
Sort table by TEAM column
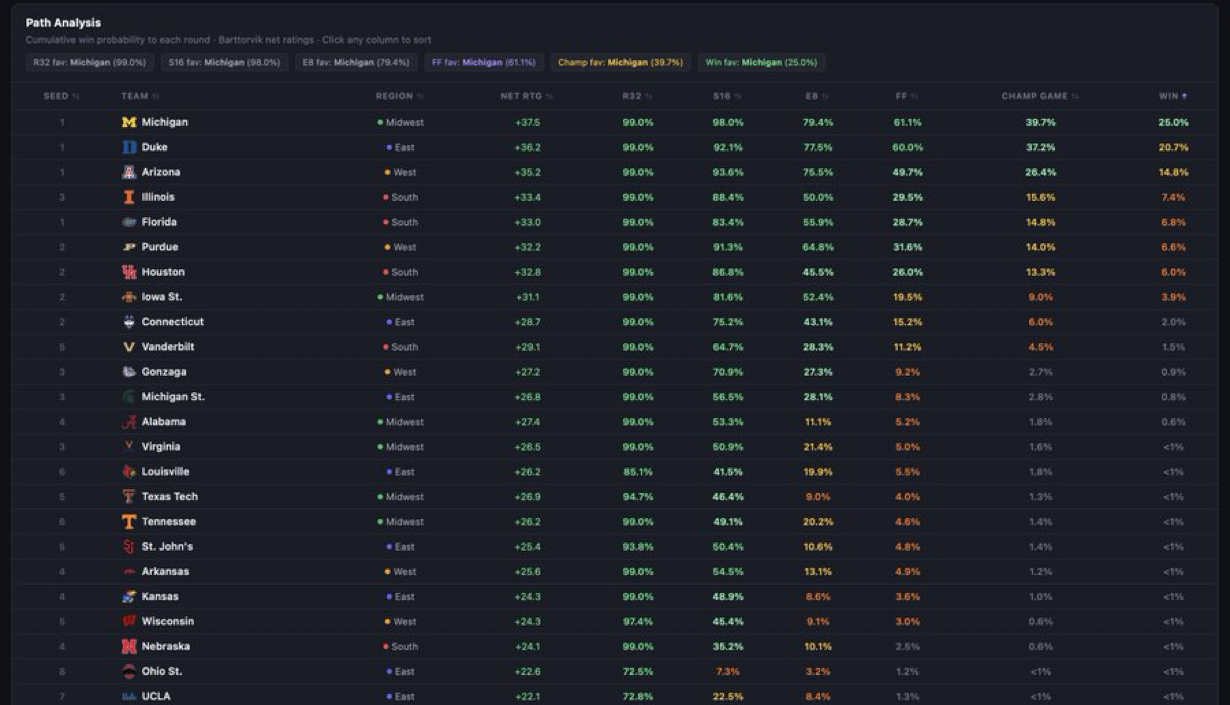[140, 96]
